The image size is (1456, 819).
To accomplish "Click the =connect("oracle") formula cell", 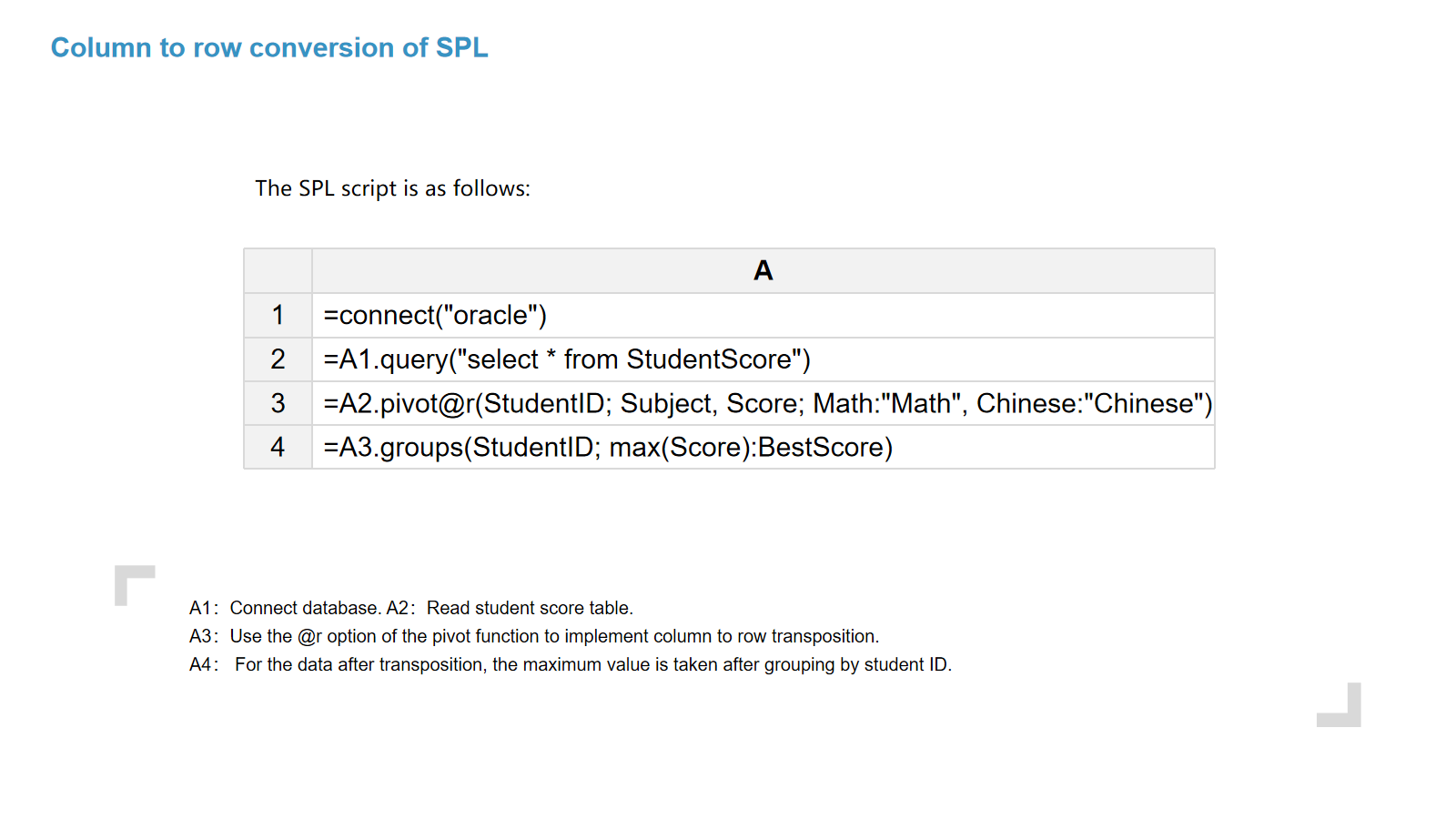I will [x=435, y=315].
